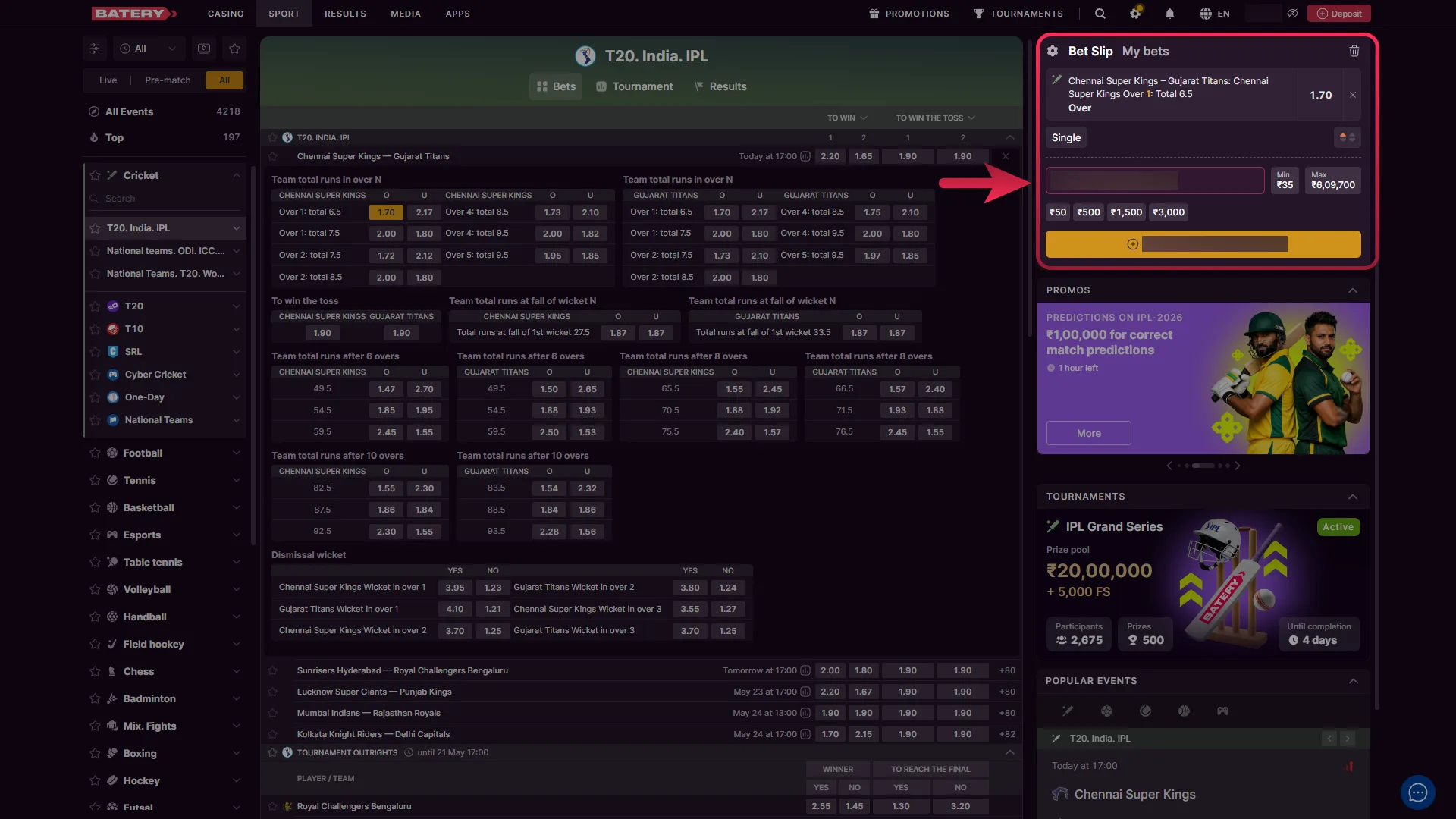Open the TO WIN market dropdown
The width and height of the screenshot is (1456, 819).
tap(847, 118)
